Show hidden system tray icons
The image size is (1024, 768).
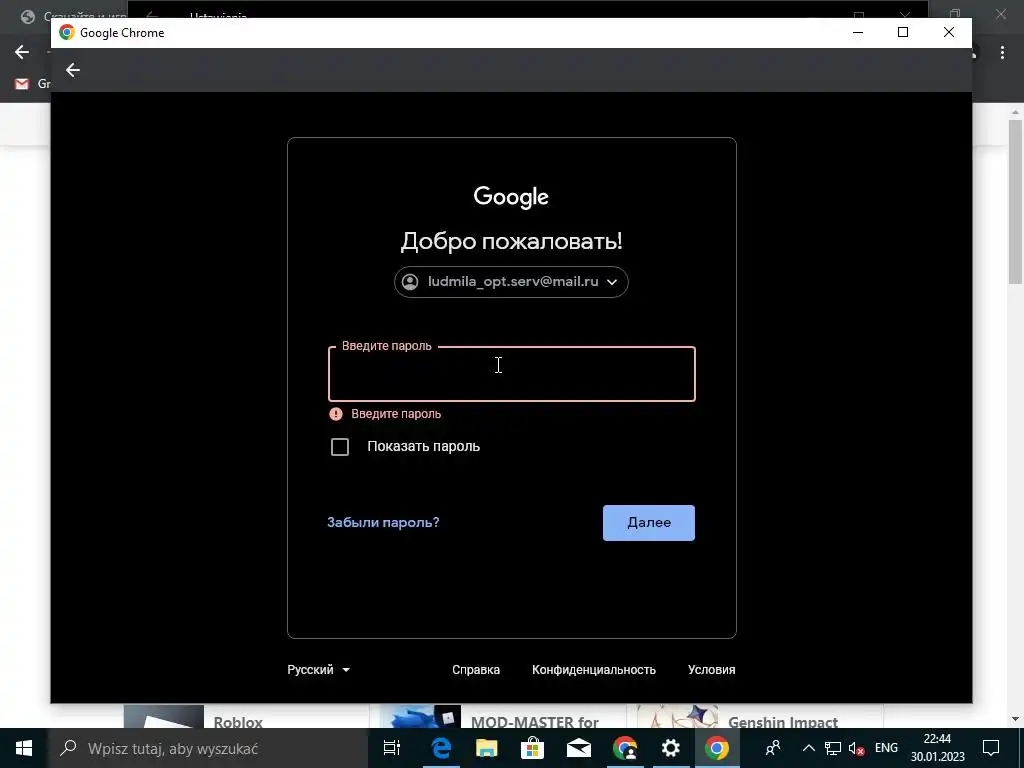(808, 748)
